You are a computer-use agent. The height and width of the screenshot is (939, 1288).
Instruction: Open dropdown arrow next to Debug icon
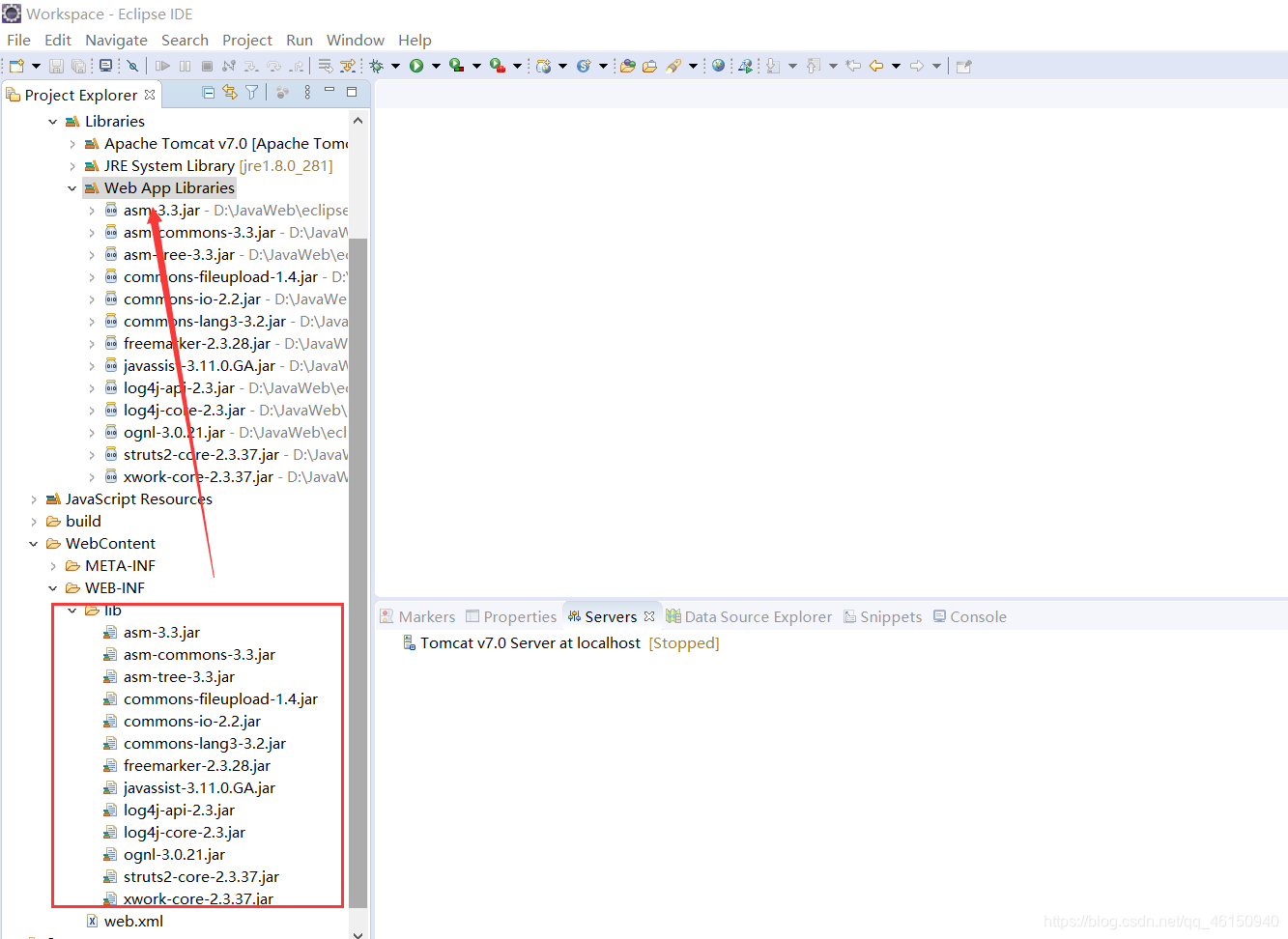(395, 66)
